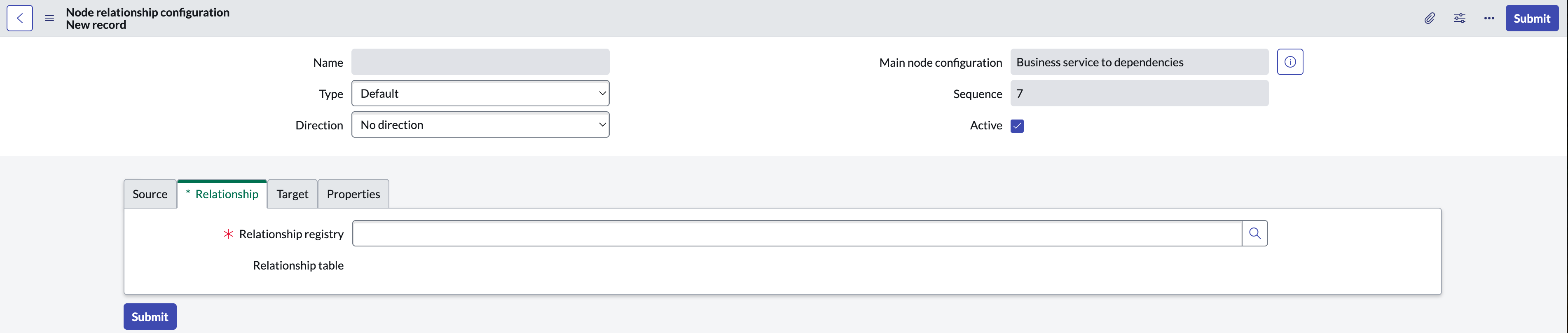
Task: Click the Relationship registry lookup magnifier
Action: [x=1254, y=233]
